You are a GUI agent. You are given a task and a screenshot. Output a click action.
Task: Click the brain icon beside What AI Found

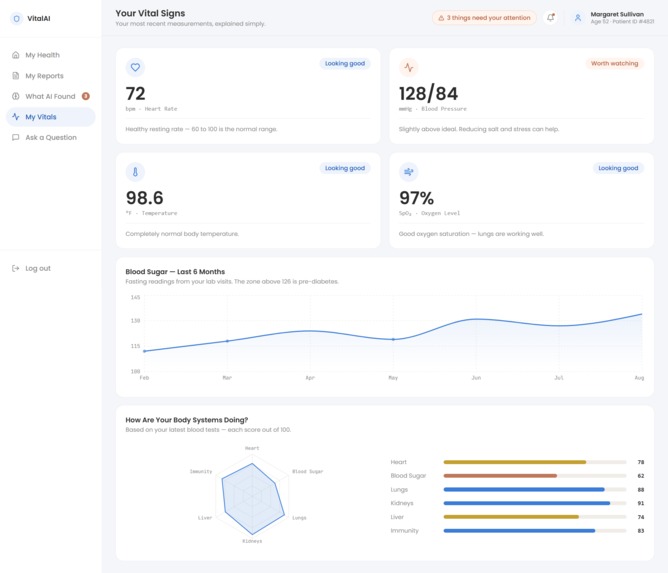(x=16, y=96)
